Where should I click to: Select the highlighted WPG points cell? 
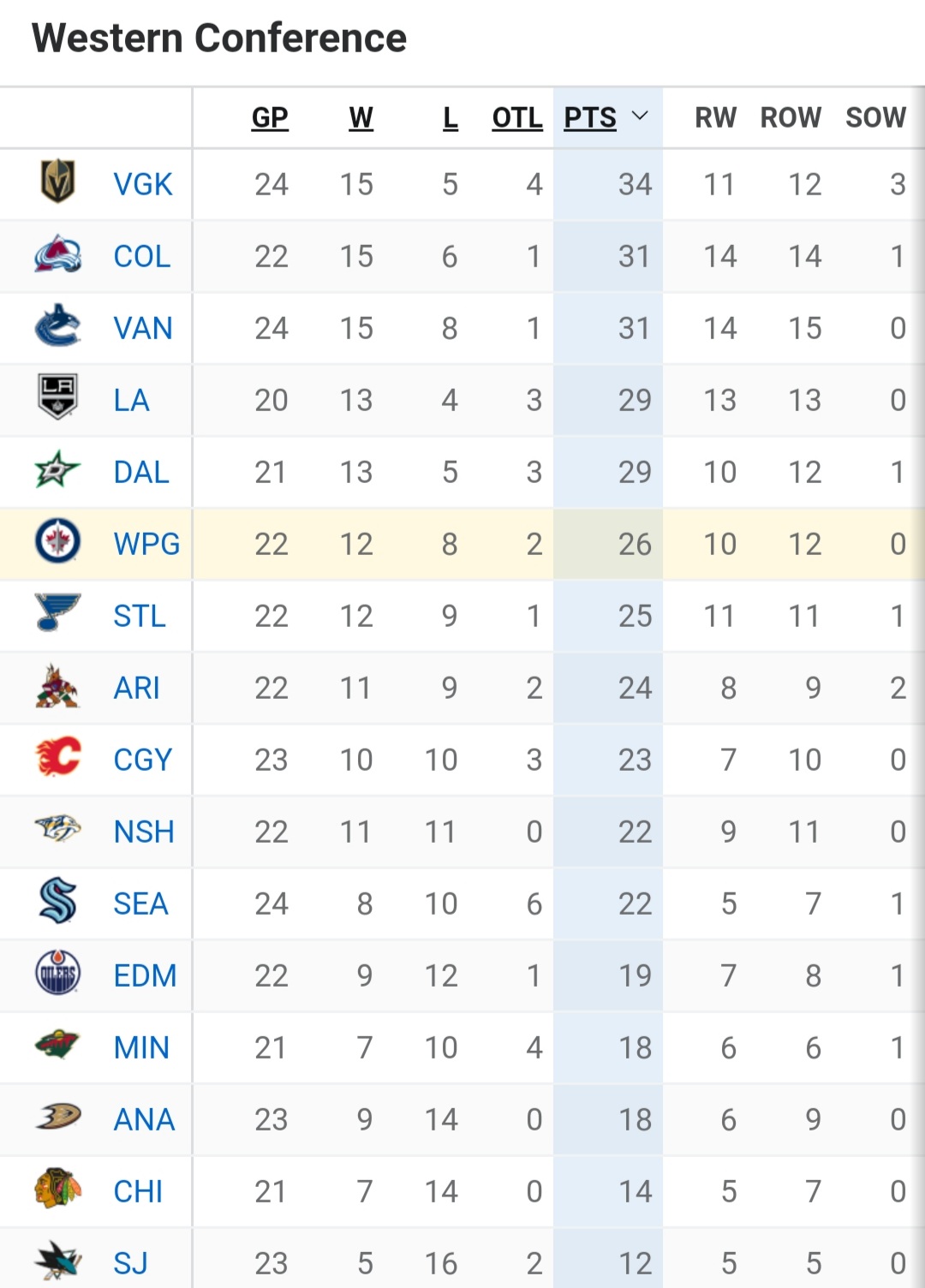coord(608,544)
